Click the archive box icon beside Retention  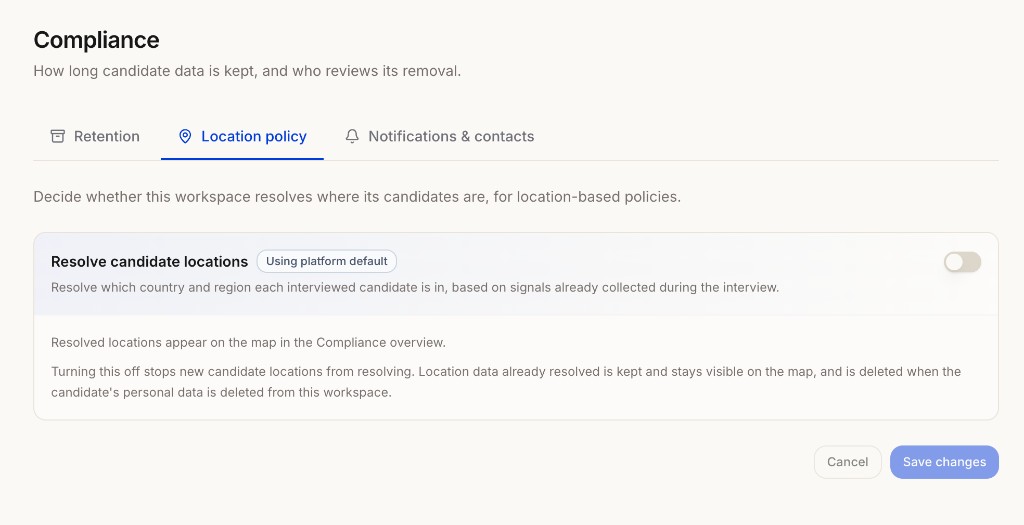pyautogui.click(x=57, y=136)
